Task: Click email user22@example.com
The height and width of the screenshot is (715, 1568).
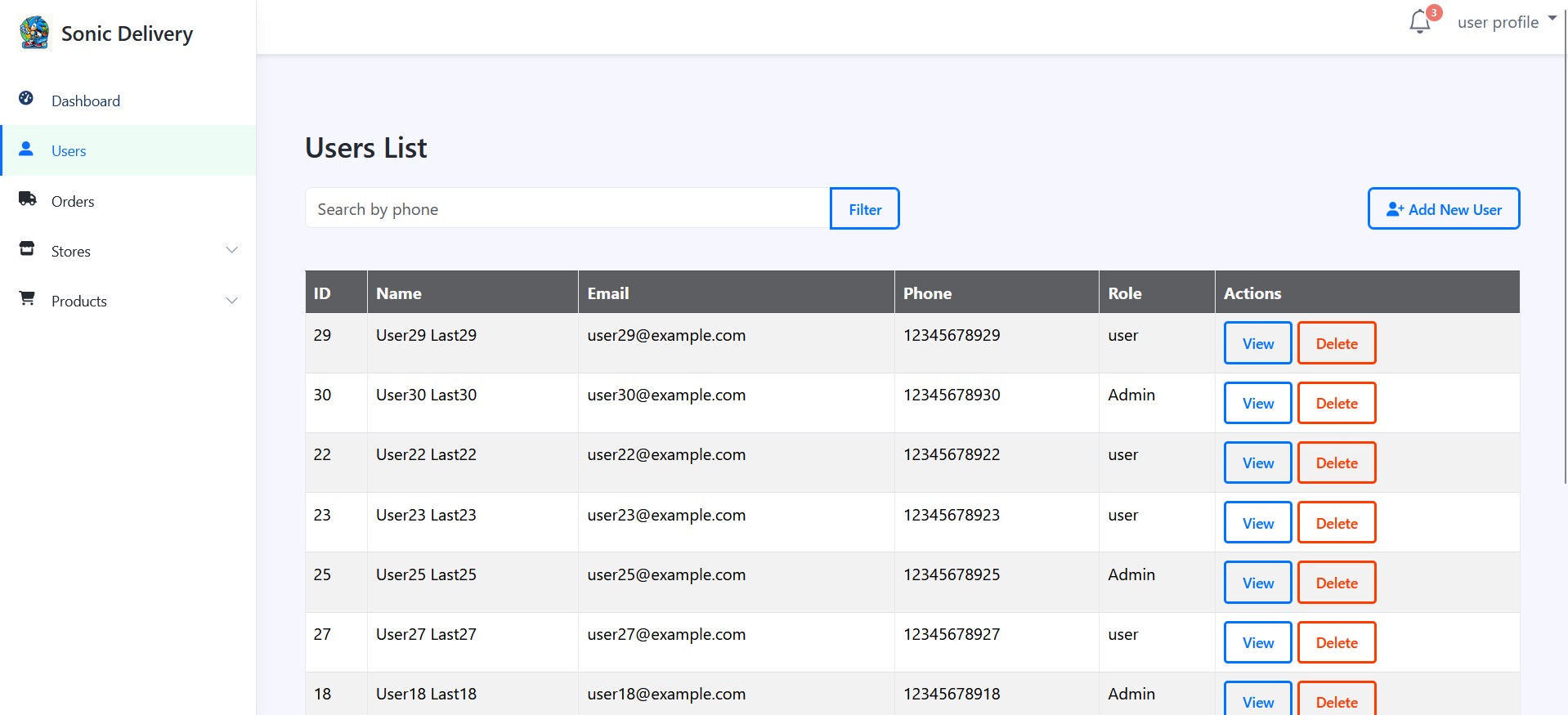Action: (666, 454)
